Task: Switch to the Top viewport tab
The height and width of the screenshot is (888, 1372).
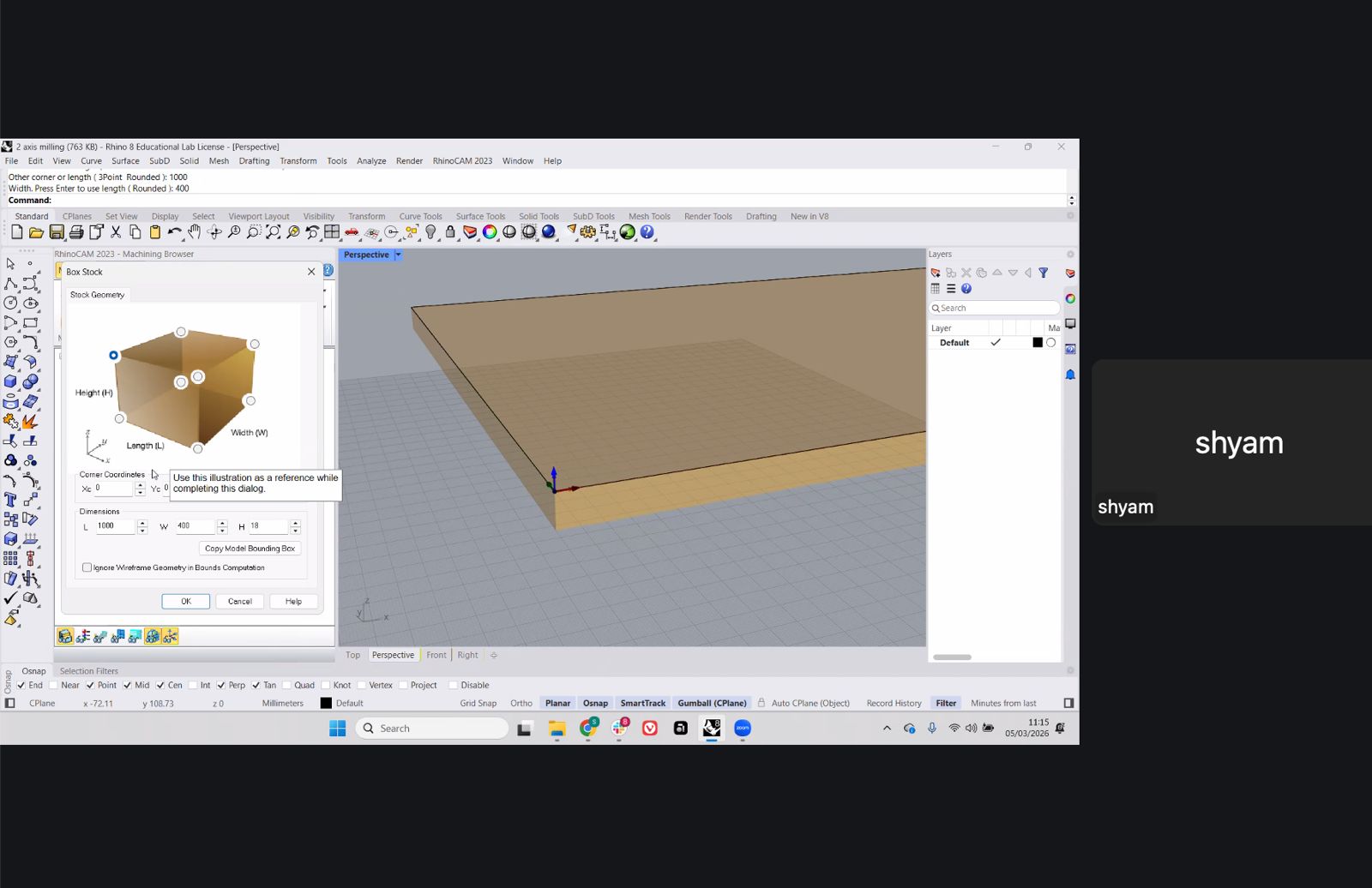Action: pos(352,655)
